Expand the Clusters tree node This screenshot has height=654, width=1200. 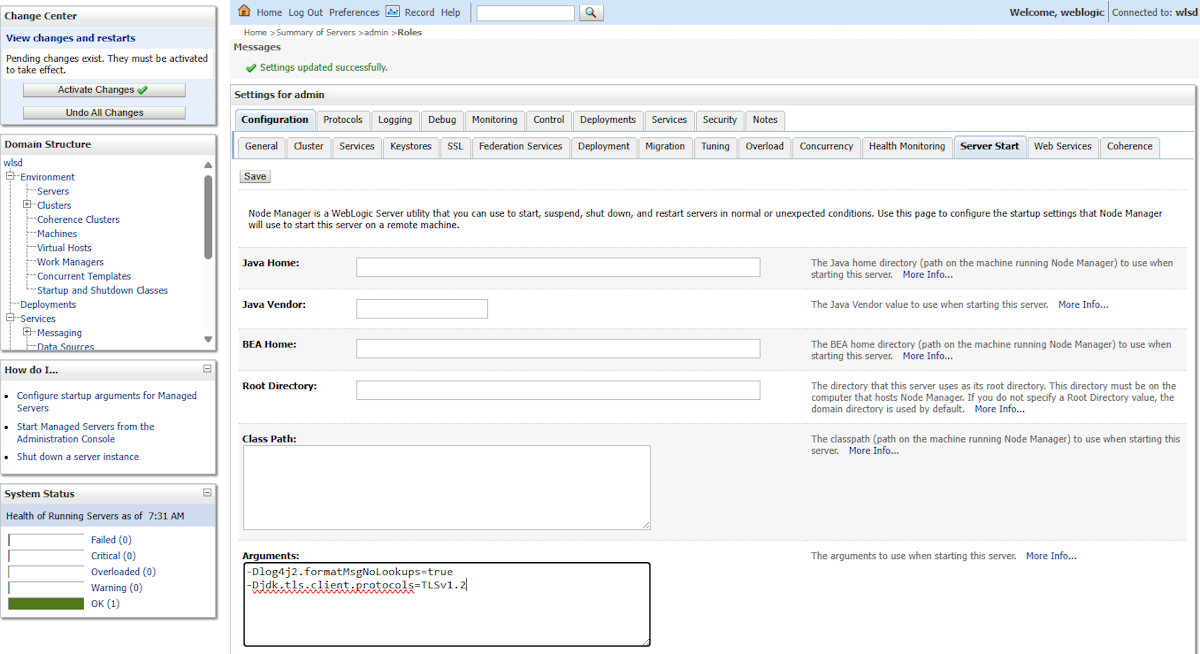(26, 204)
